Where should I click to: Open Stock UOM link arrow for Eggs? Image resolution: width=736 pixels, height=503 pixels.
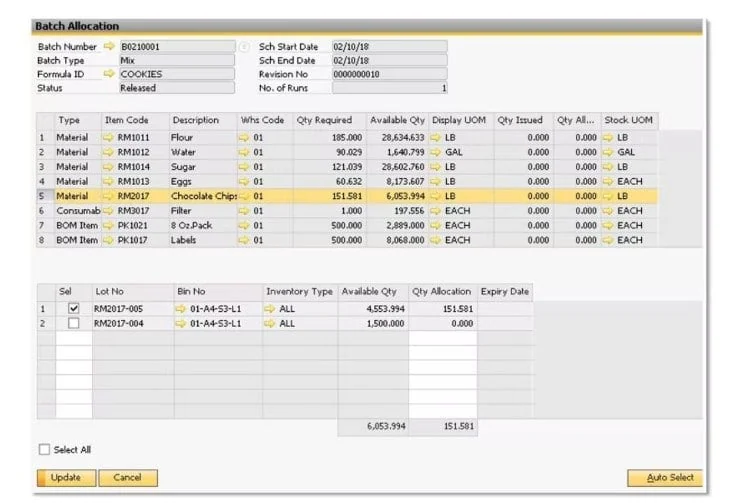pos(608,181)
